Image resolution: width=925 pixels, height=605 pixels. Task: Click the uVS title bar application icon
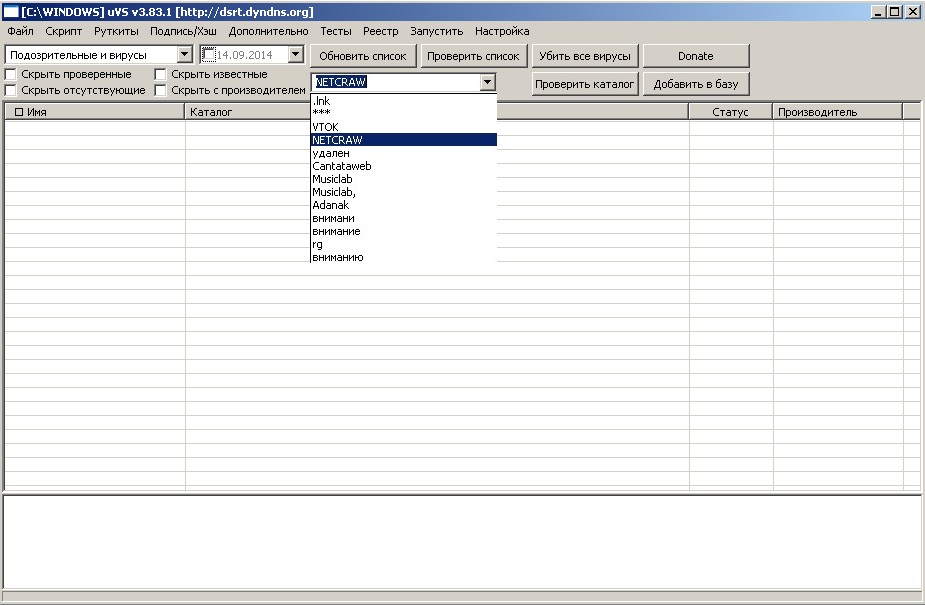11,12
